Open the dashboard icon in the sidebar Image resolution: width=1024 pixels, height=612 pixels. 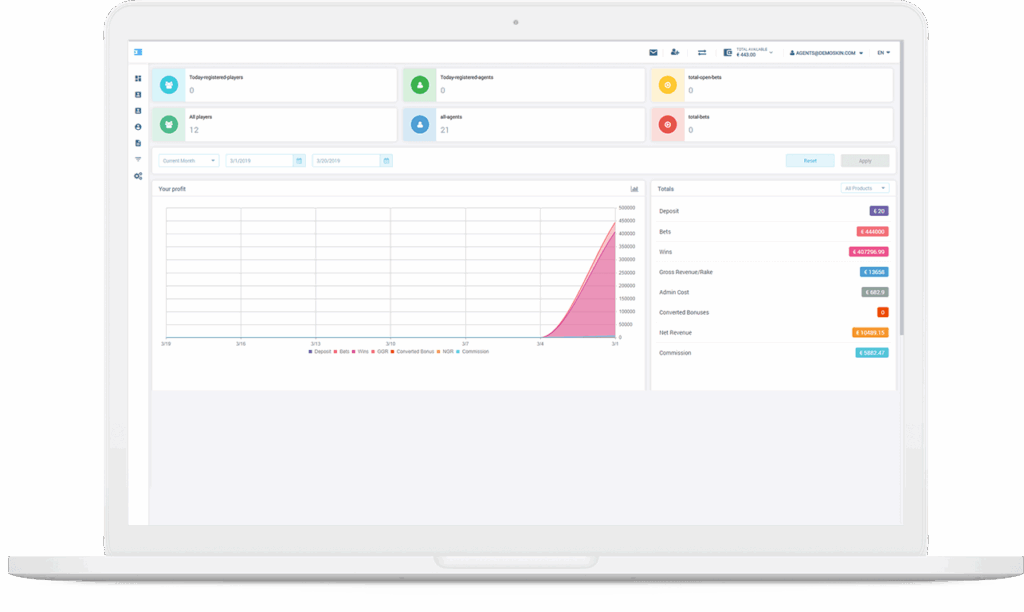(138, 78)
